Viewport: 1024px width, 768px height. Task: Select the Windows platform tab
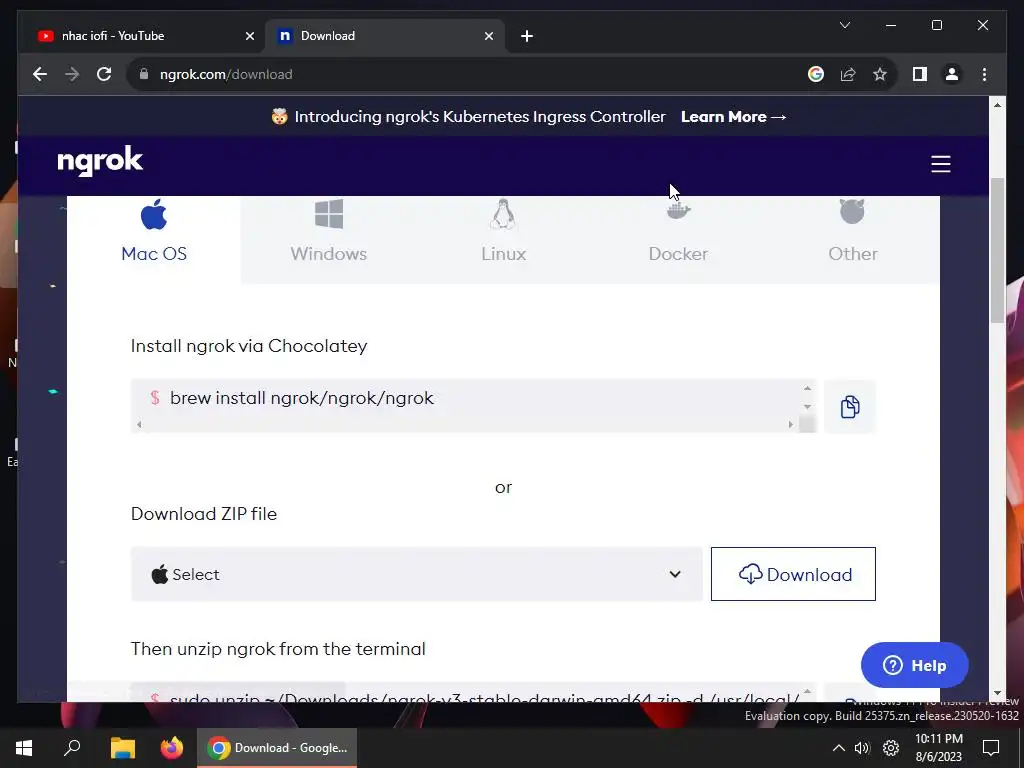[328, 240]
